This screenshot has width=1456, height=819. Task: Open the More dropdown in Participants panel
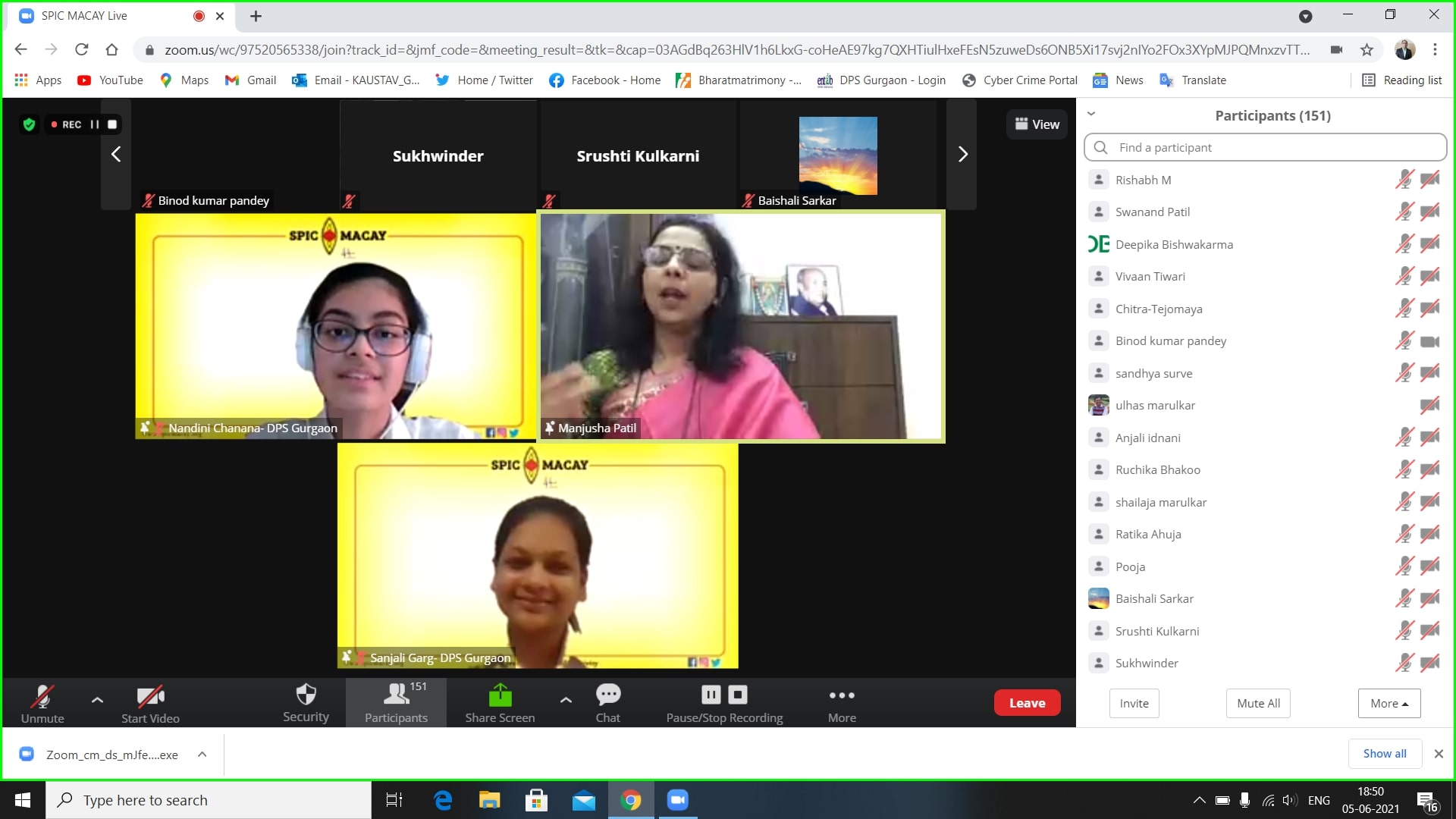click(1389, 703)
